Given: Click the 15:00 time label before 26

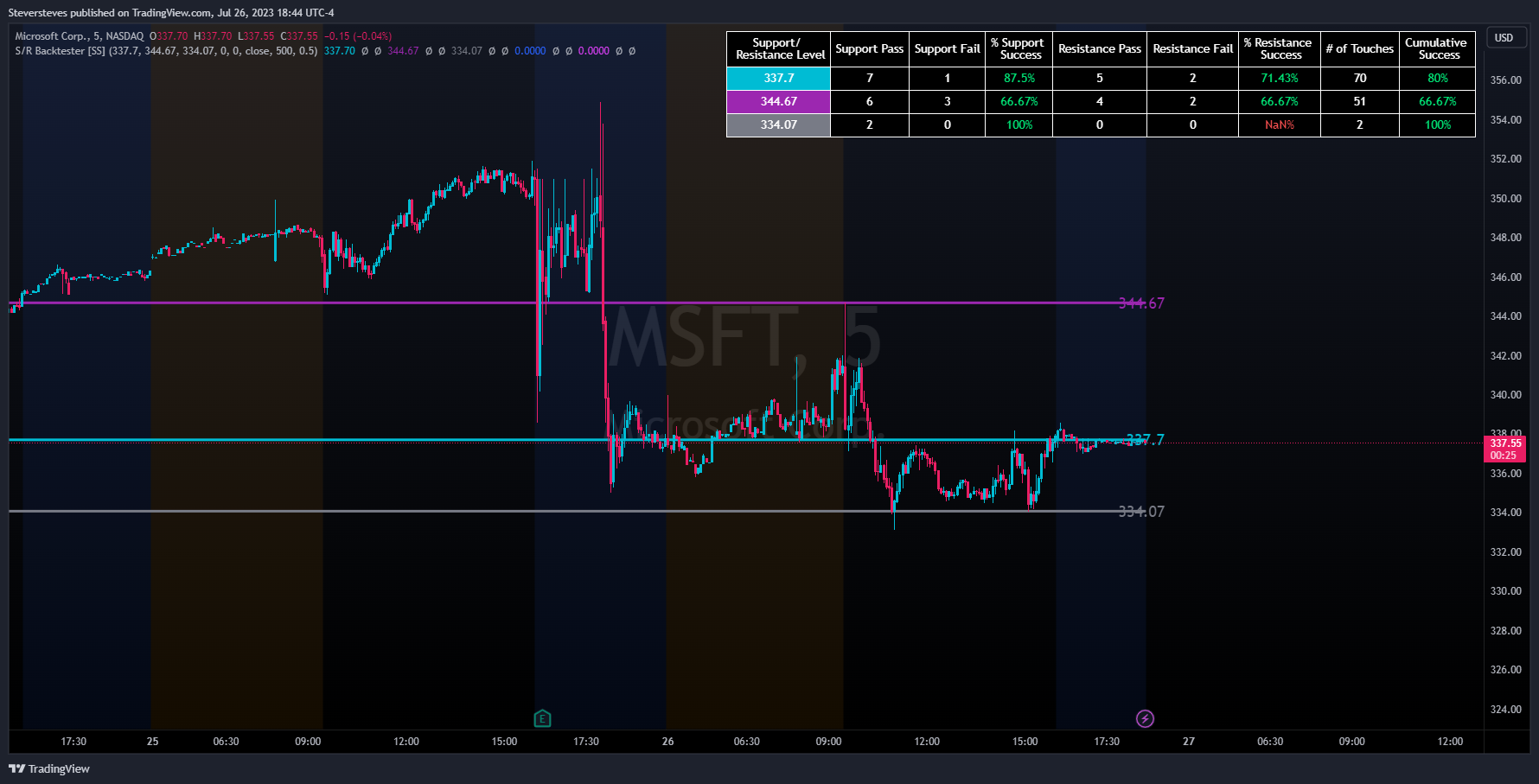Looking at the screenshot, I should pyautogui.click(x=504, y=742).
